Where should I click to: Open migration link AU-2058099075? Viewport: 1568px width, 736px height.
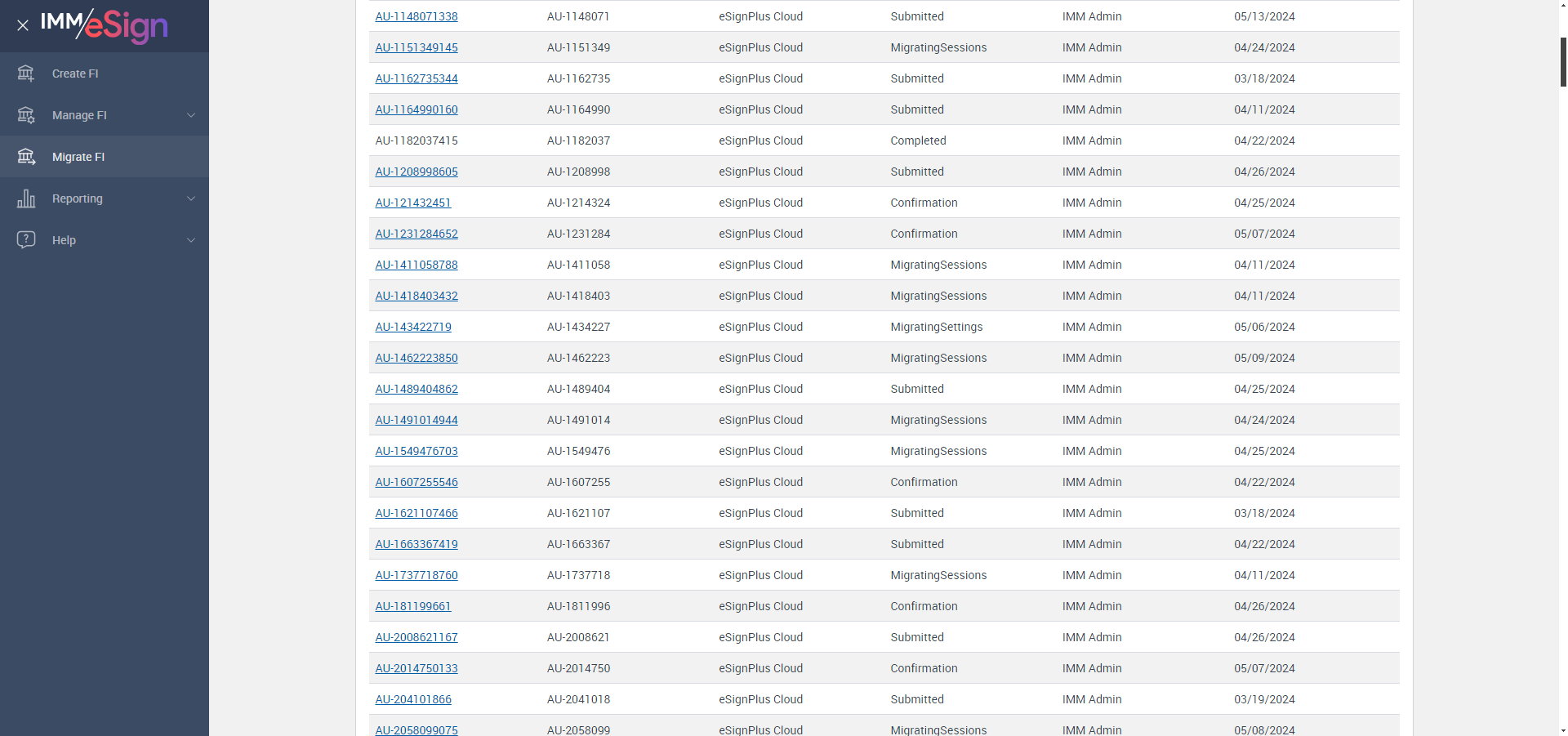point(416,729)
